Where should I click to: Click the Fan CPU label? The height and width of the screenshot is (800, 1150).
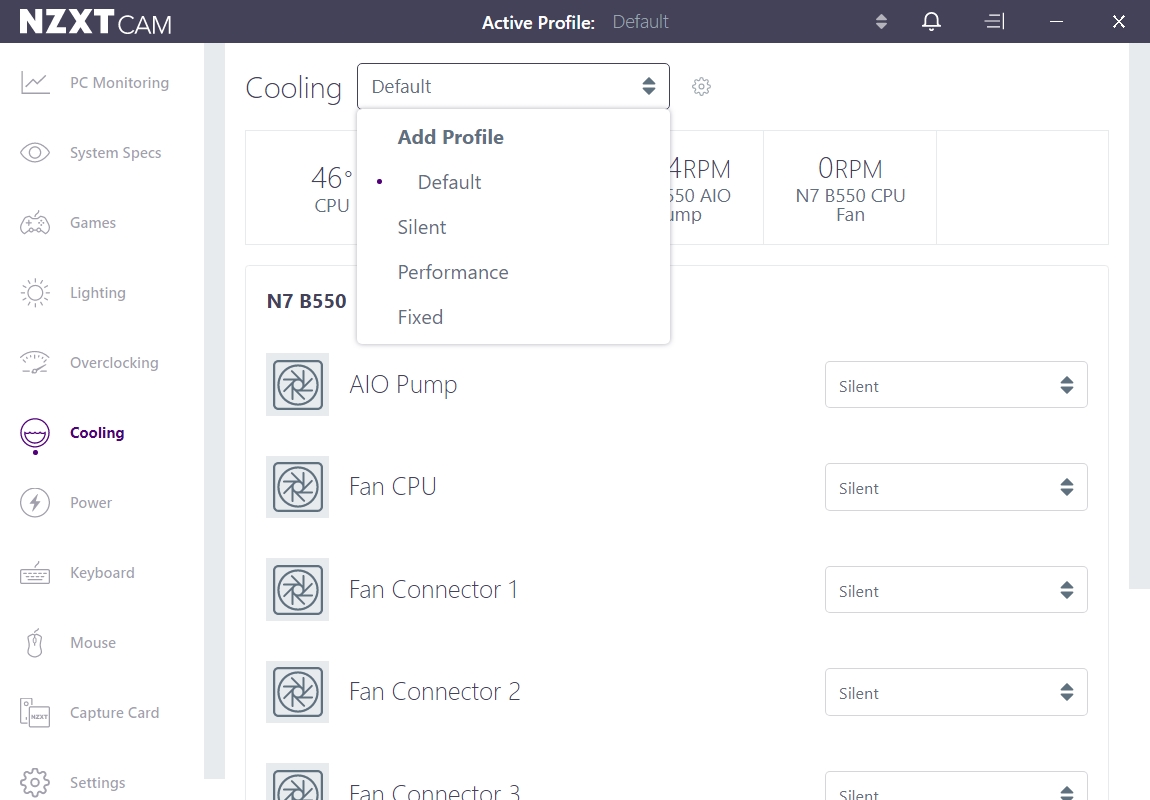coord(393,486)
